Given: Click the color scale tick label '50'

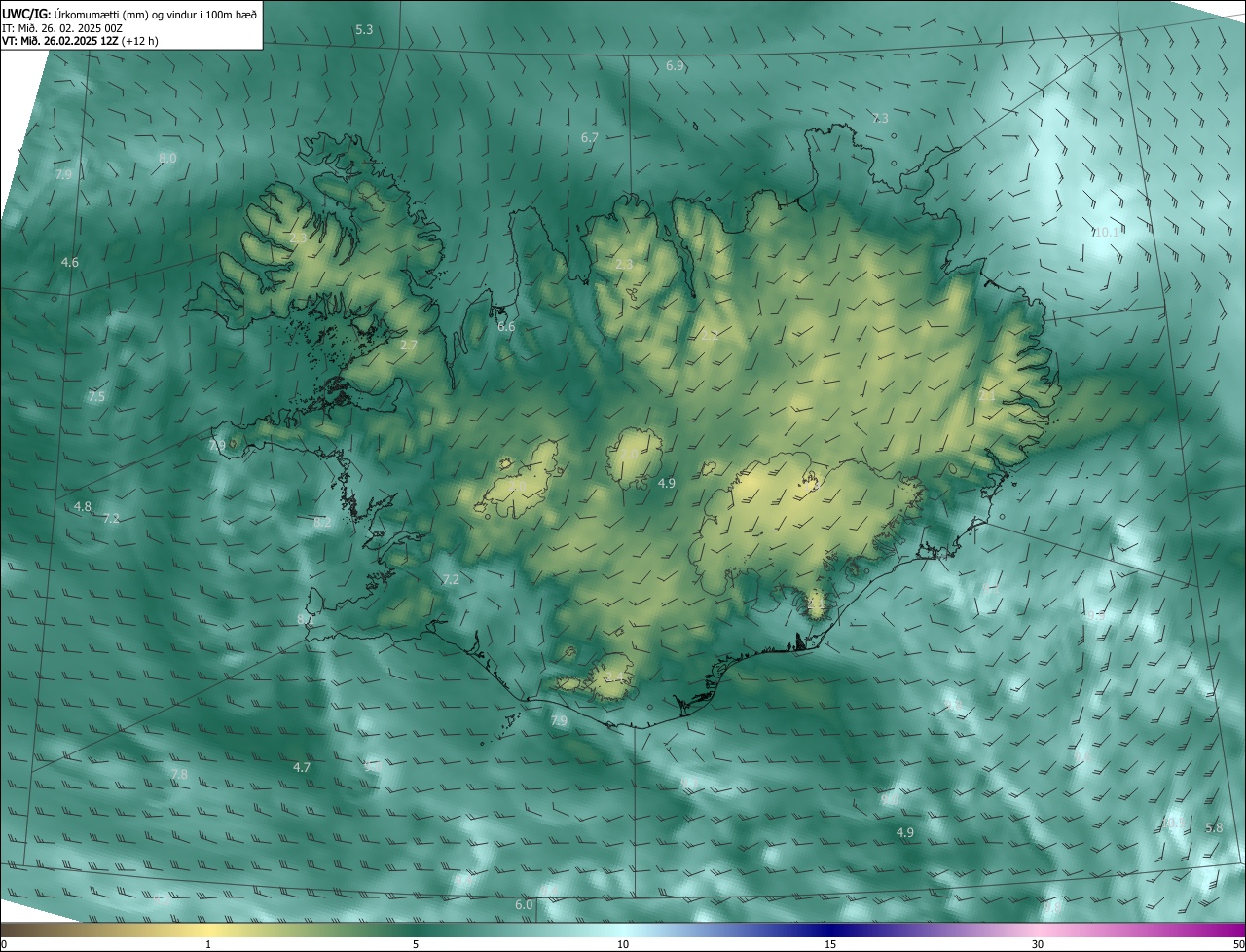Looking at the screenshot, I should click(x=1238, y=945).
